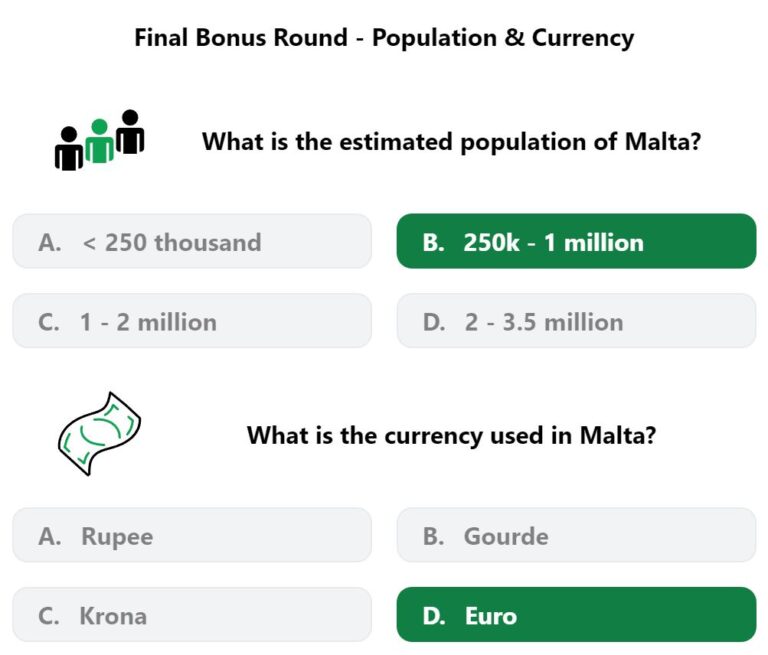
Task: Click the Malta population question text
Action: click(x=451, y=142)
